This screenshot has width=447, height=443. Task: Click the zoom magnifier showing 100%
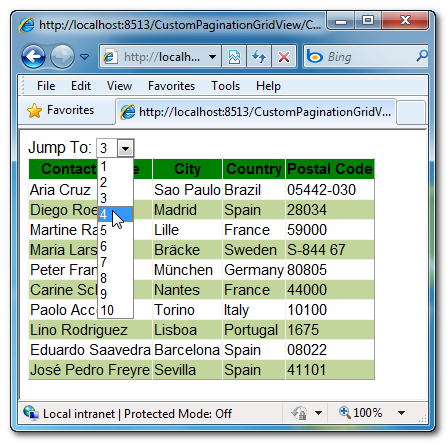pos(345,413)
